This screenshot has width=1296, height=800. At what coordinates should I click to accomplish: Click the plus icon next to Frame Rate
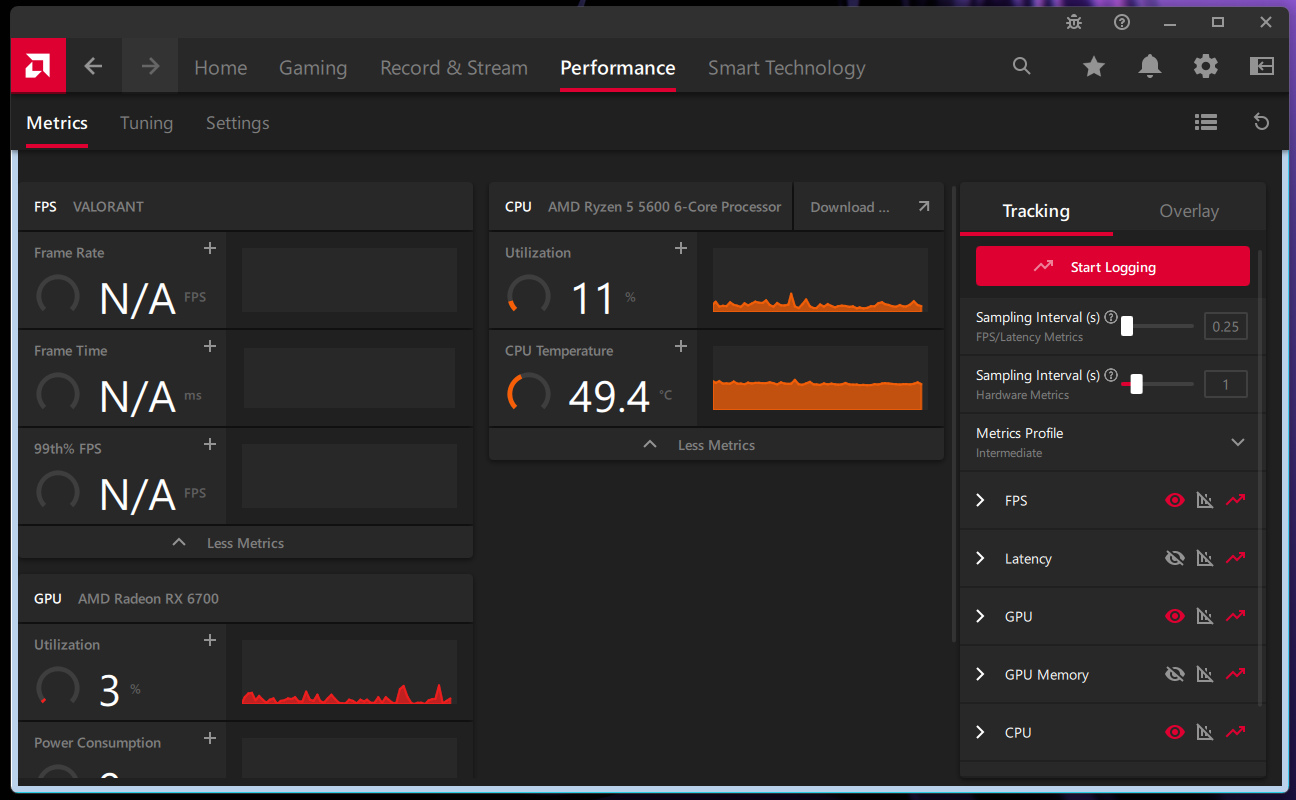[210, 248]
